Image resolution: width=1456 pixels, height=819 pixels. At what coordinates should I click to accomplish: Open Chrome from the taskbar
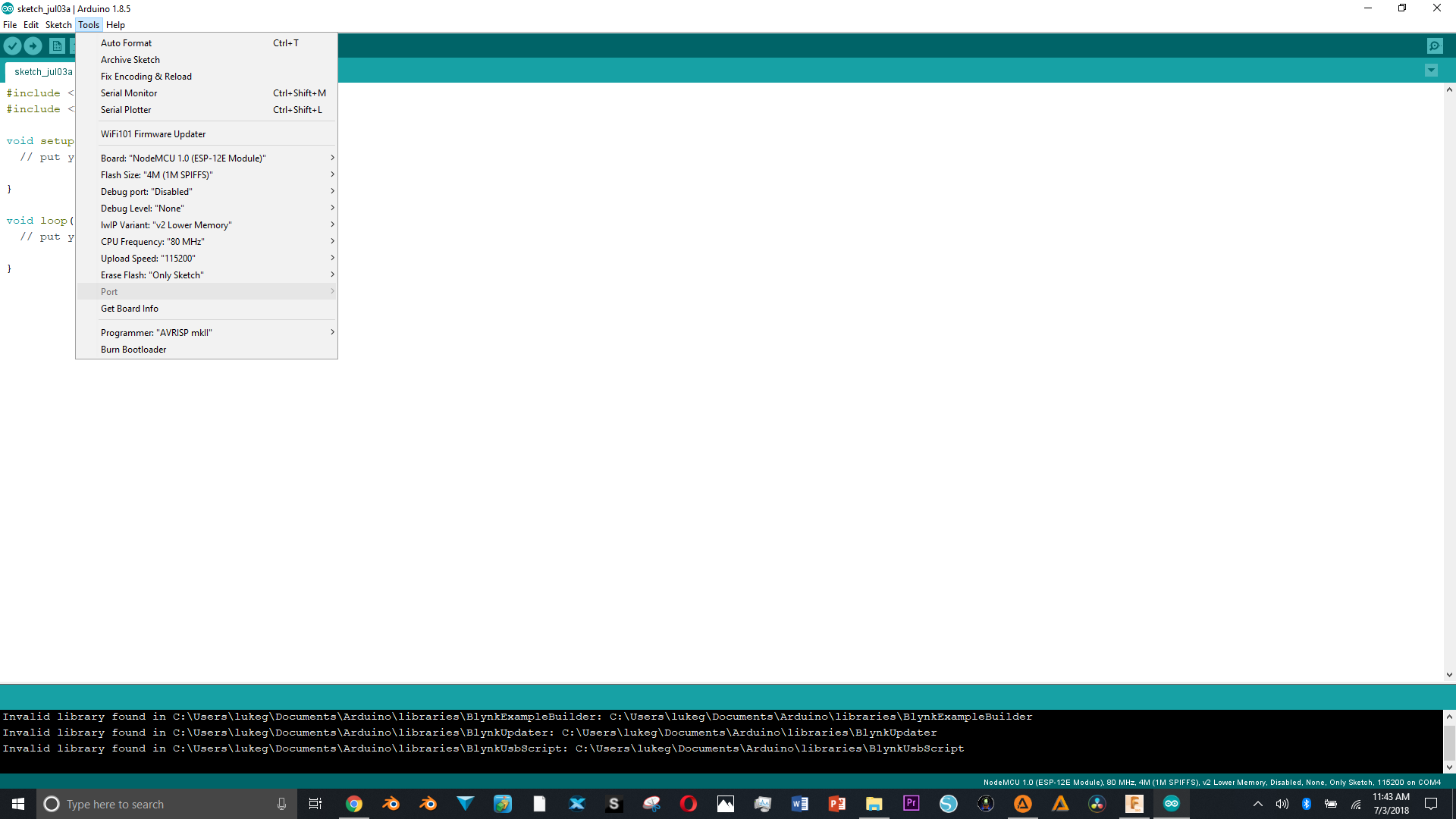[x=354, y=804]
